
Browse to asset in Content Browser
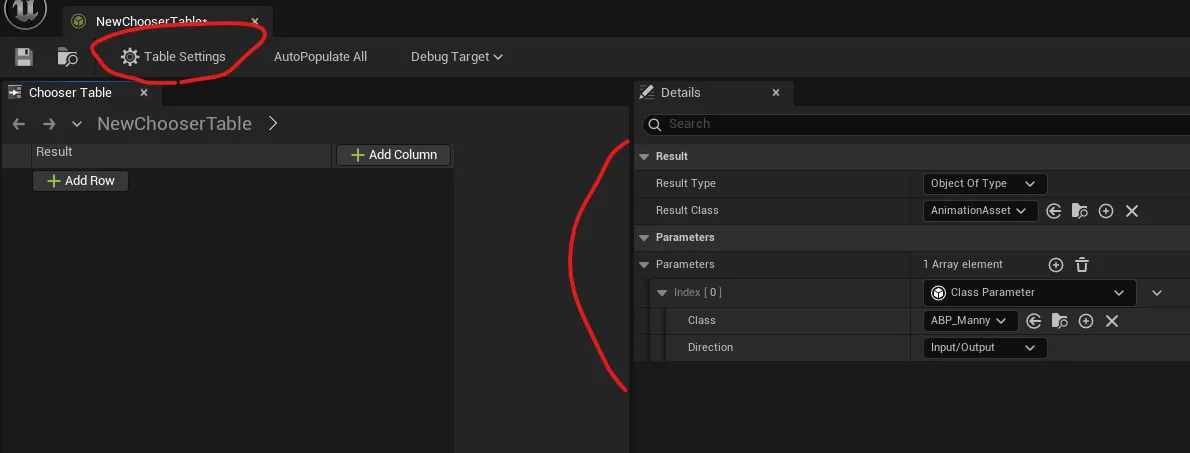coord(68,57)
